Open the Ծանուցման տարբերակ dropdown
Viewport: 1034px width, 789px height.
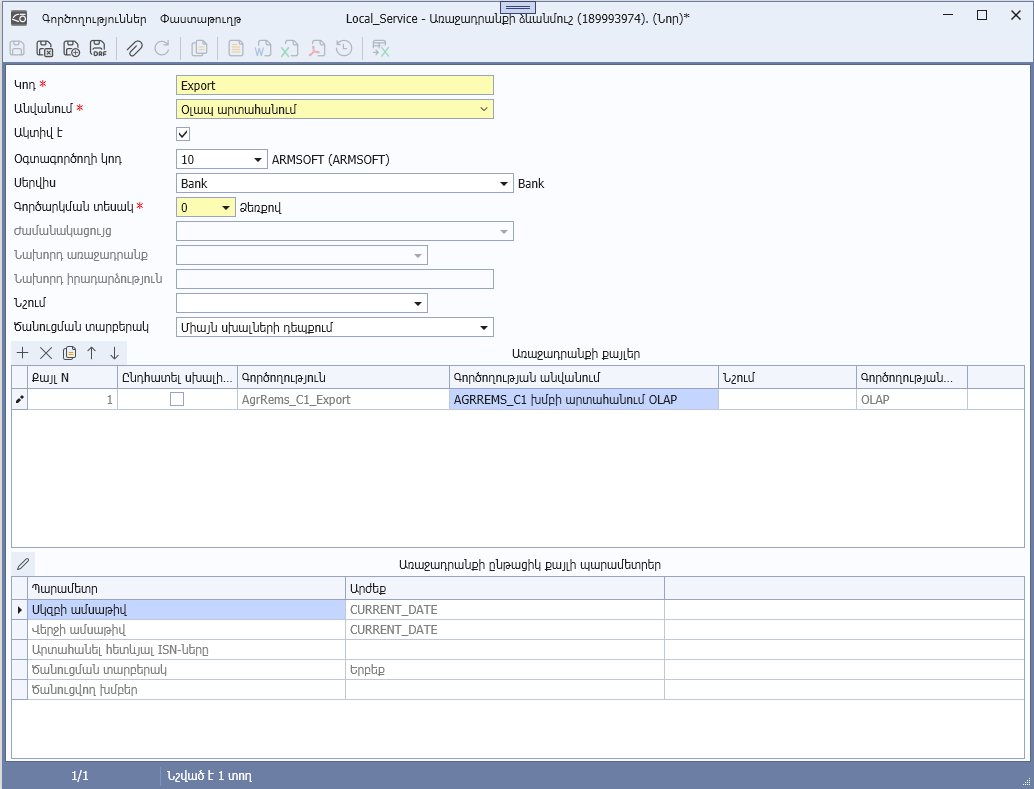484,327
